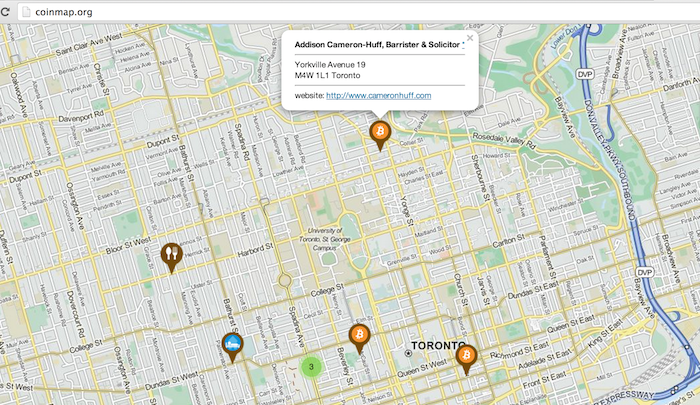Click the Adelaide St East label

[544, 359]
